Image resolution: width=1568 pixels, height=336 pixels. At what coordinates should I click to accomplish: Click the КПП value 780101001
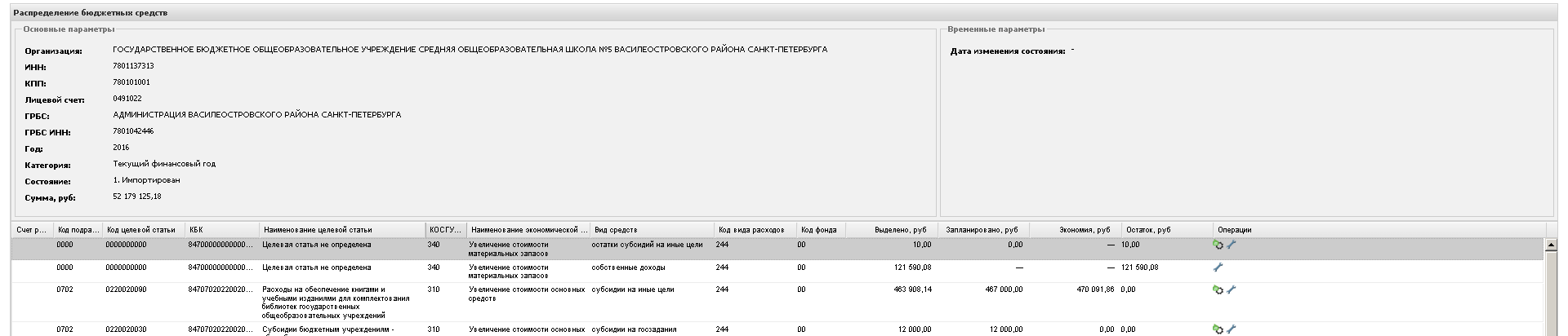(131, 82)
